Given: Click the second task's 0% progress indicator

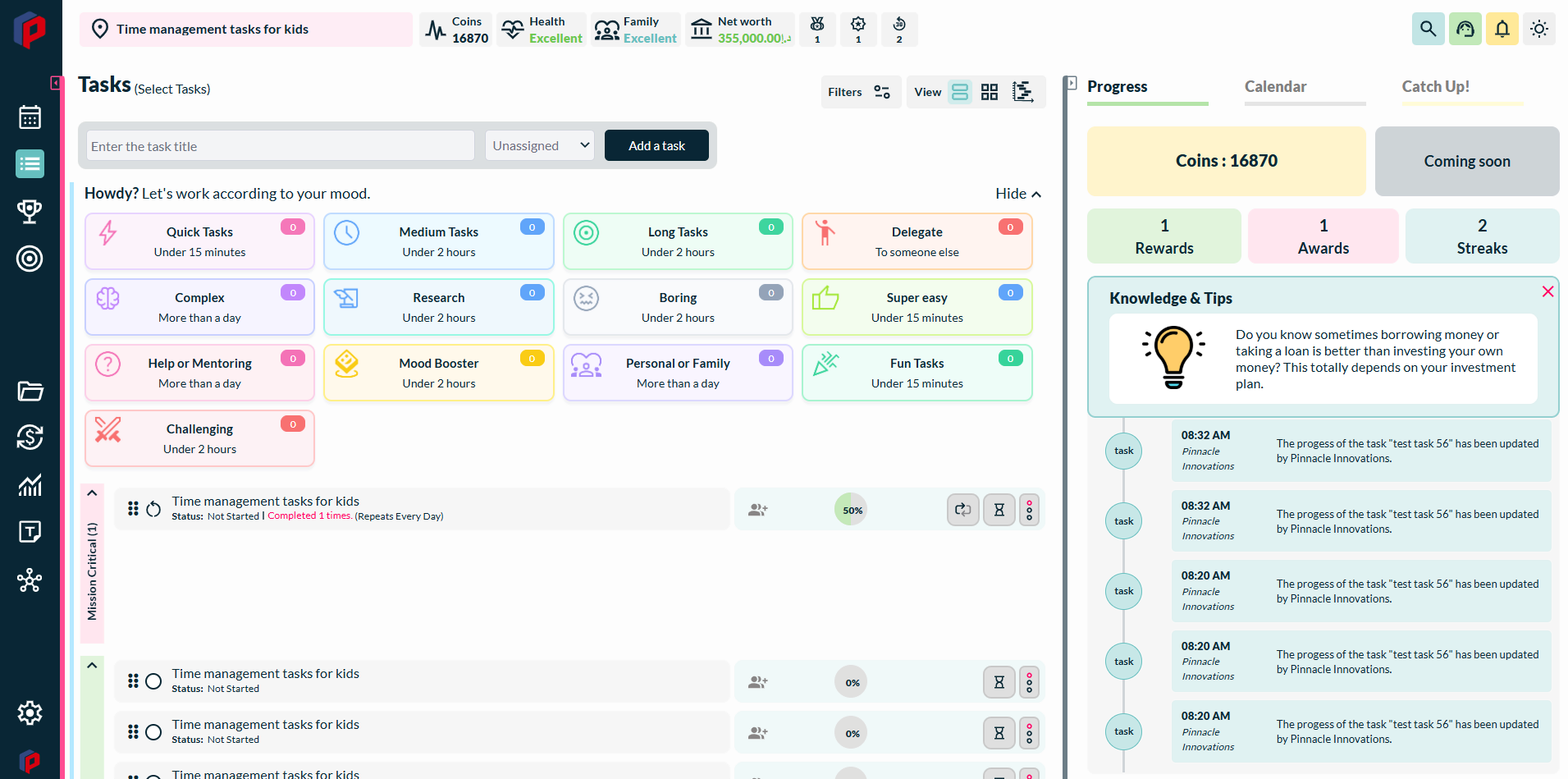Looking at the screenshot, I should (x=852, y=733).
